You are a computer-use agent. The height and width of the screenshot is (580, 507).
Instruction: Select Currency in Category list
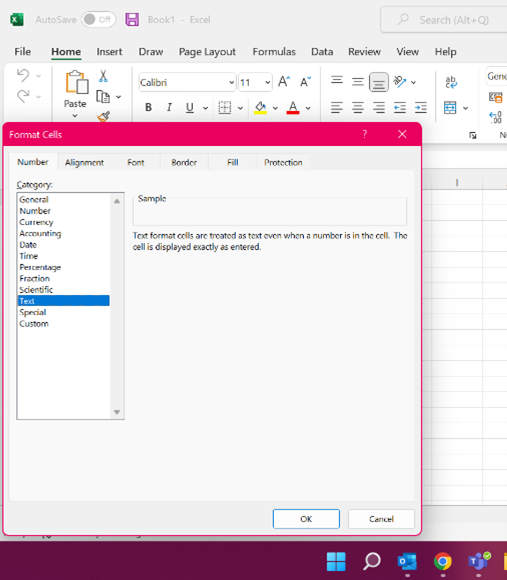coord(64,222)
